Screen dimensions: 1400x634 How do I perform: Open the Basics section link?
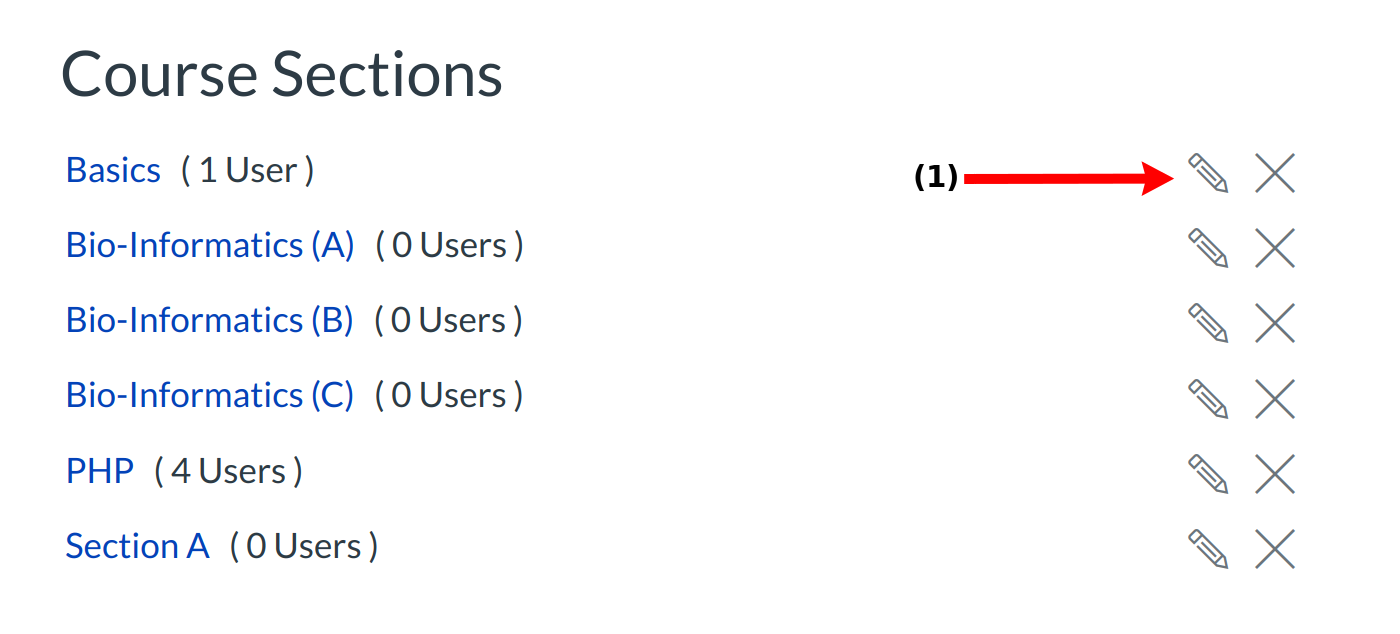(113, 171)
